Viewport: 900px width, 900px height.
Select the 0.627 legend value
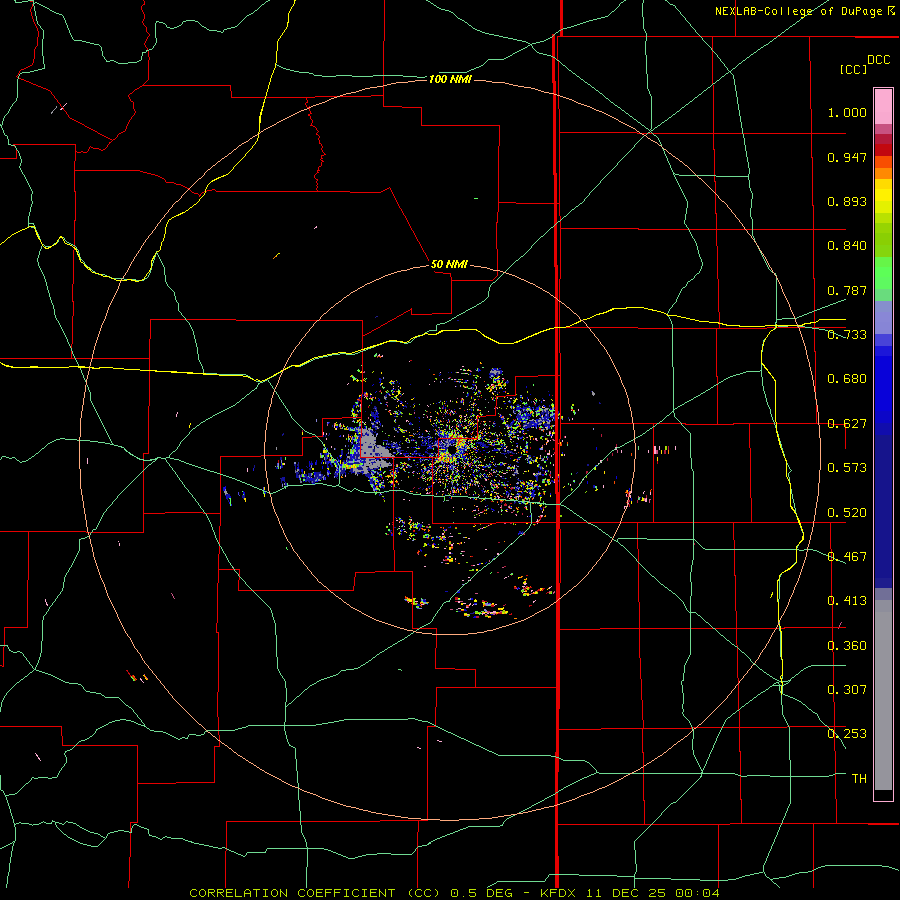coord(847,424)
